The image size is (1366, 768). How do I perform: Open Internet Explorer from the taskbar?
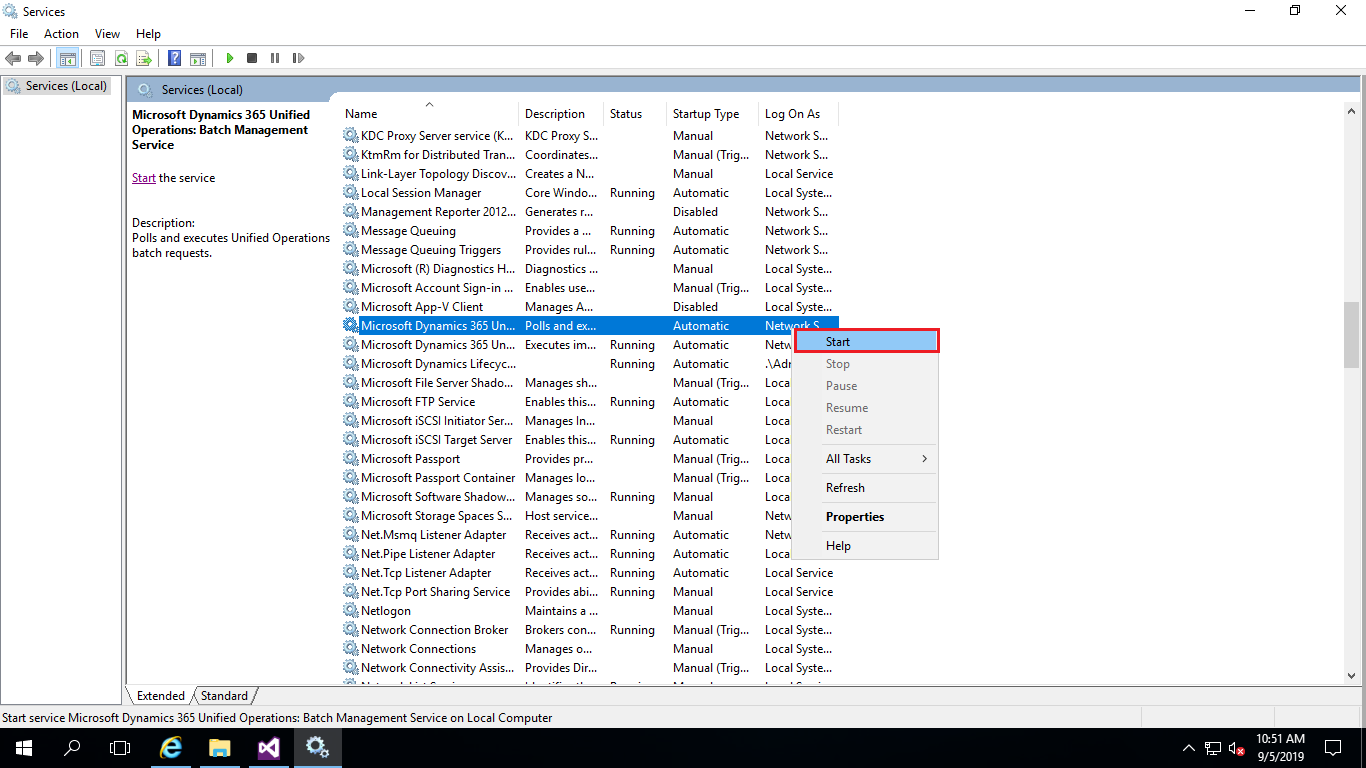tap(171, 747)
